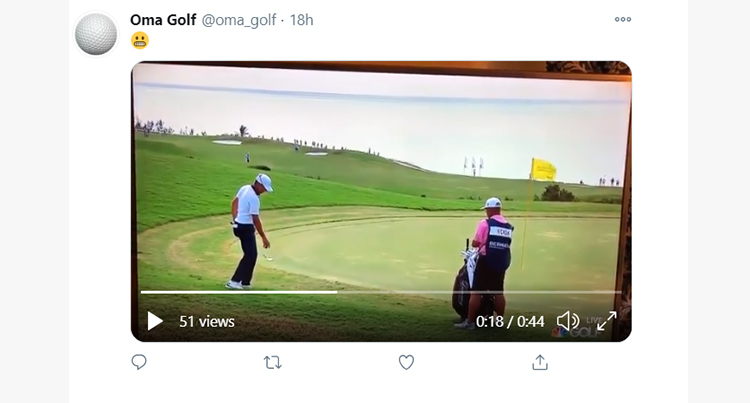Like the tweet with heart icon

[406, 362]
